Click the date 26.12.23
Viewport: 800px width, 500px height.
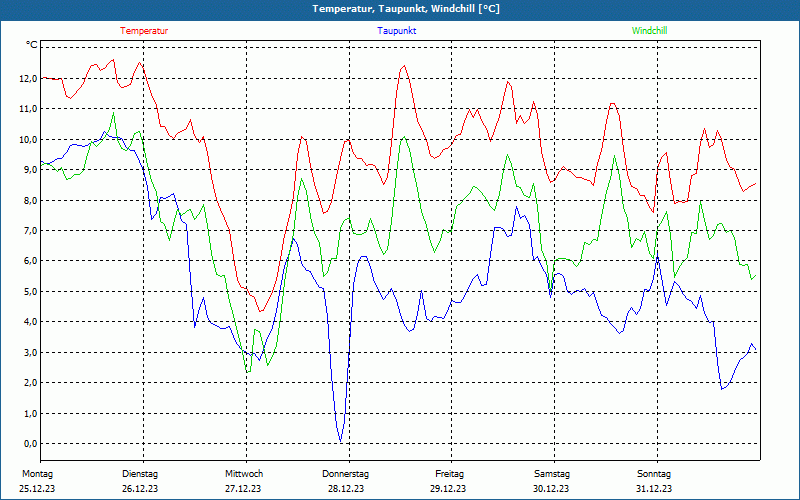pyautogui.click(x=140, y=489)
